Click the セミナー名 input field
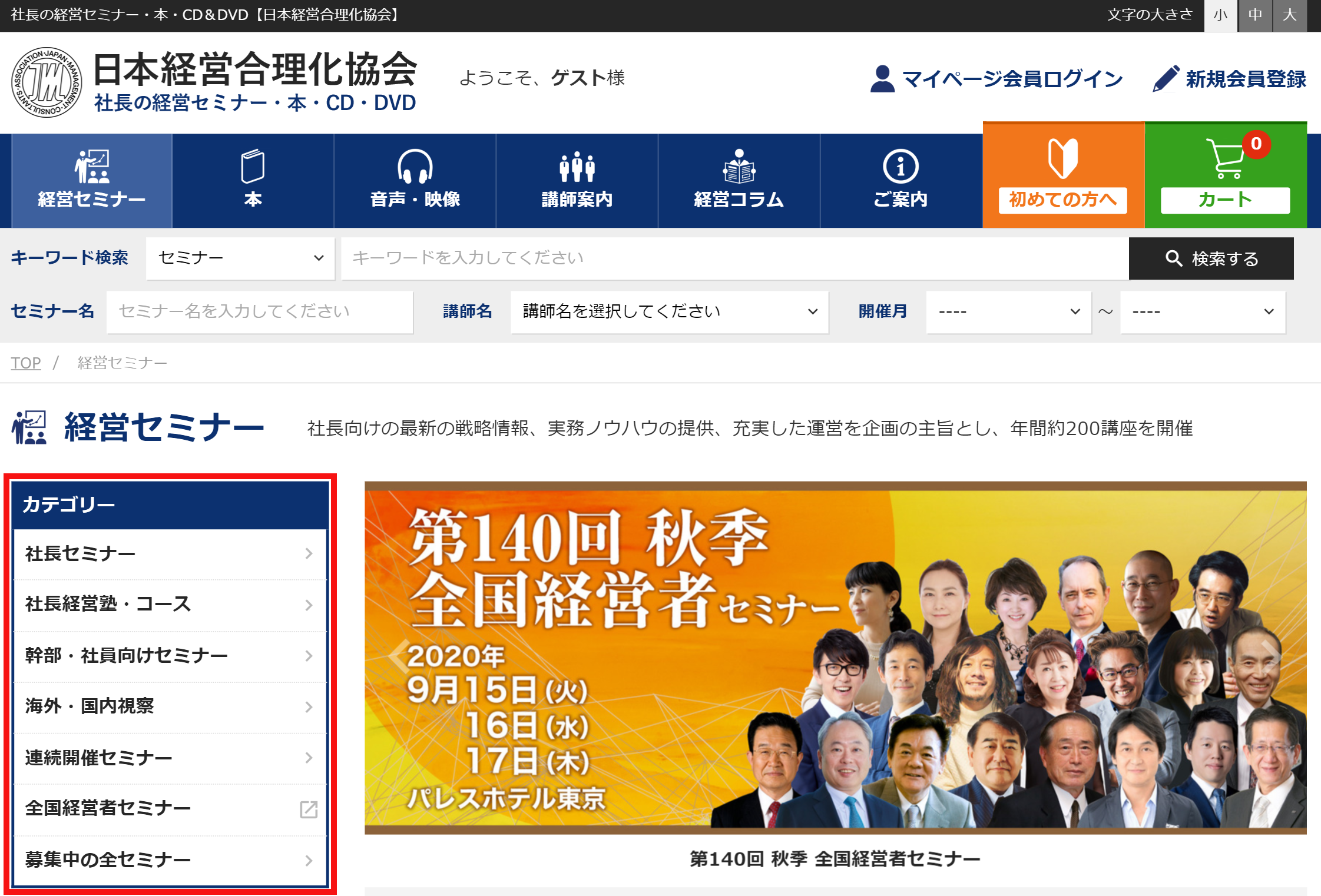 coord(260,311)
